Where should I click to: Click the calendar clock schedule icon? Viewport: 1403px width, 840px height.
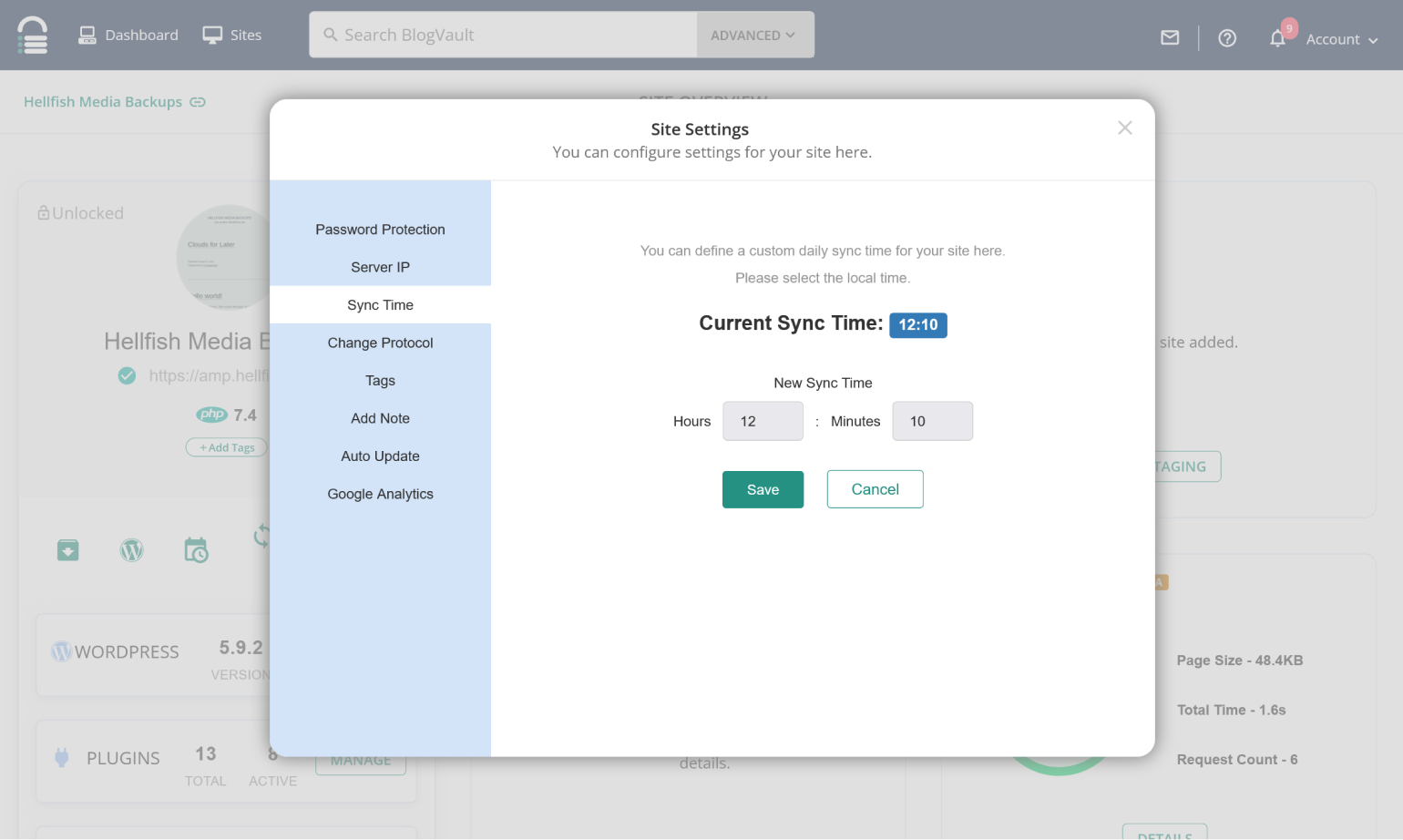coord(196,550)
